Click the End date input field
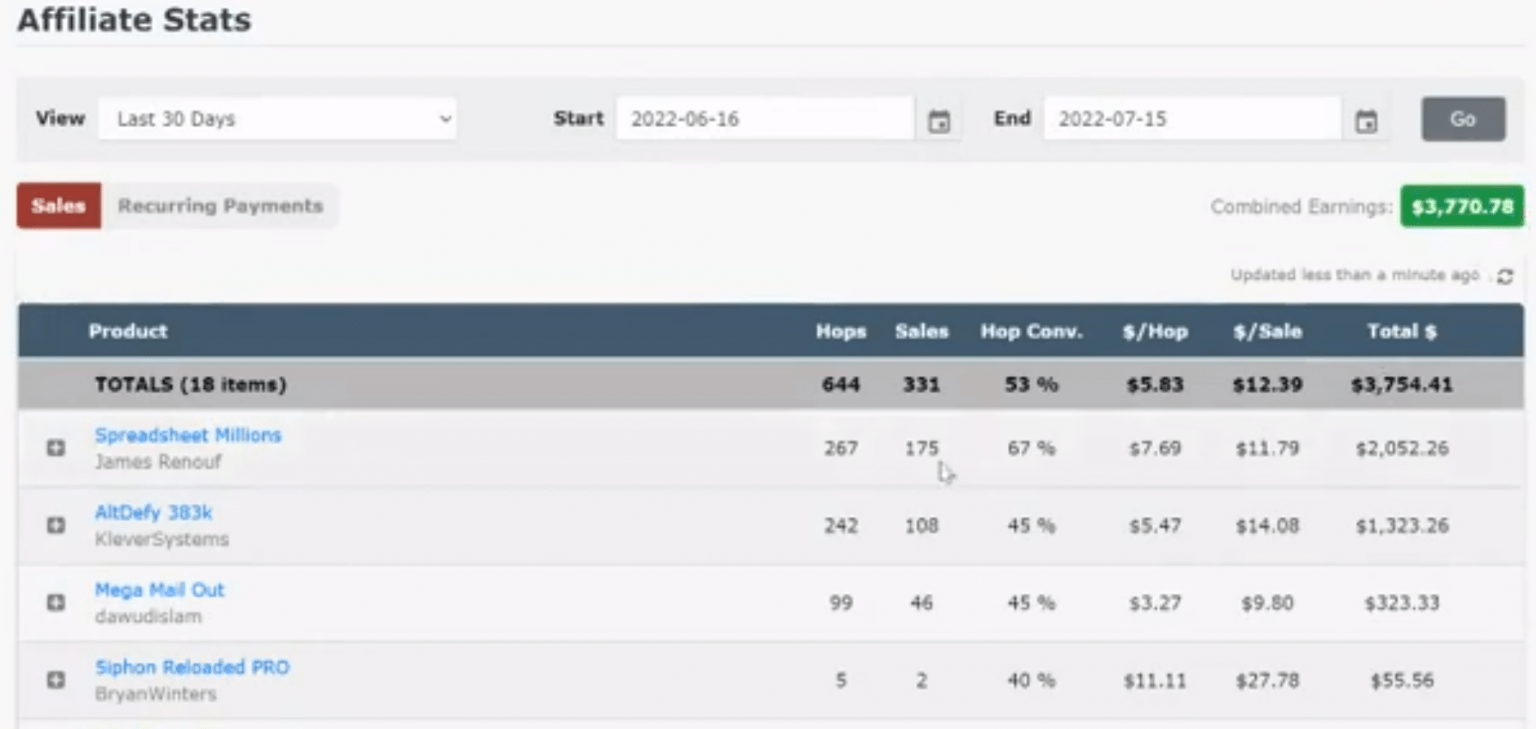 (x=1192, y=118)
